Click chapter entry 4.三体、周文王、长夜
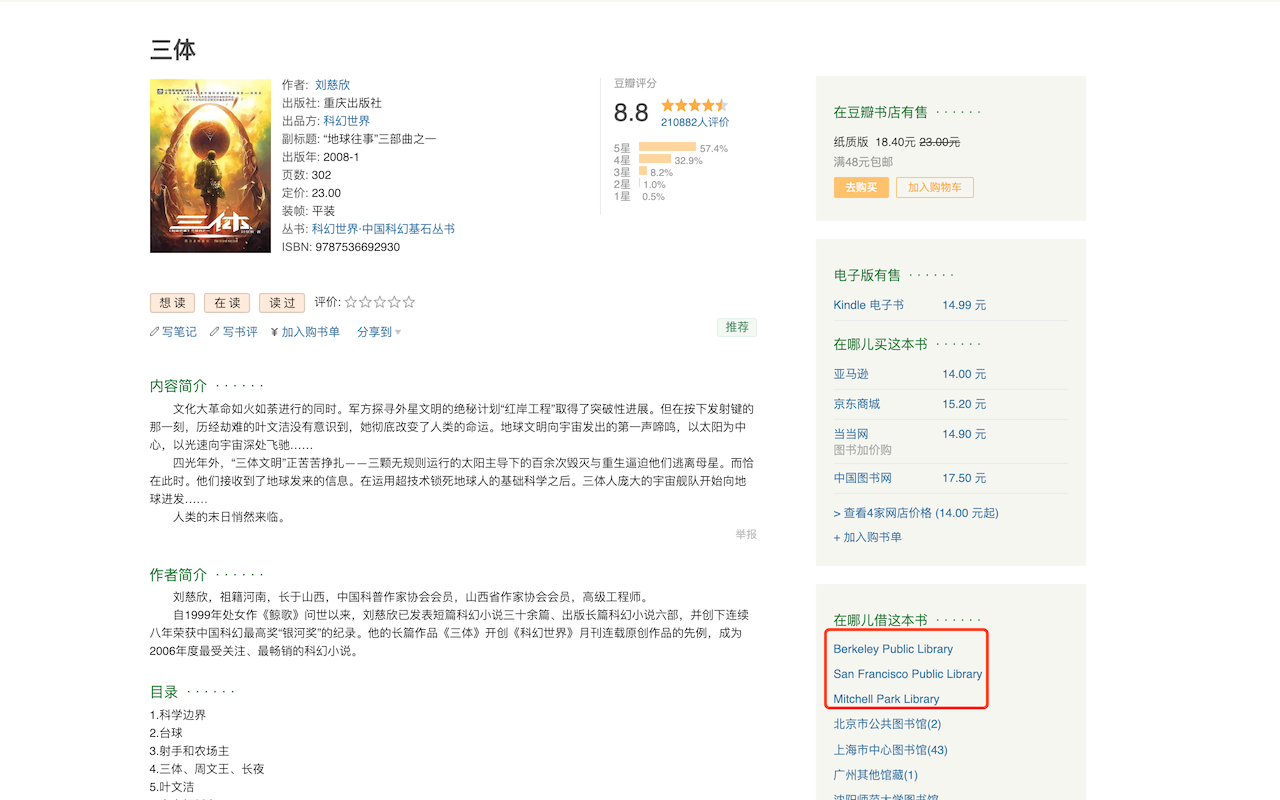 pyautogui.click(x=207, y=769)
